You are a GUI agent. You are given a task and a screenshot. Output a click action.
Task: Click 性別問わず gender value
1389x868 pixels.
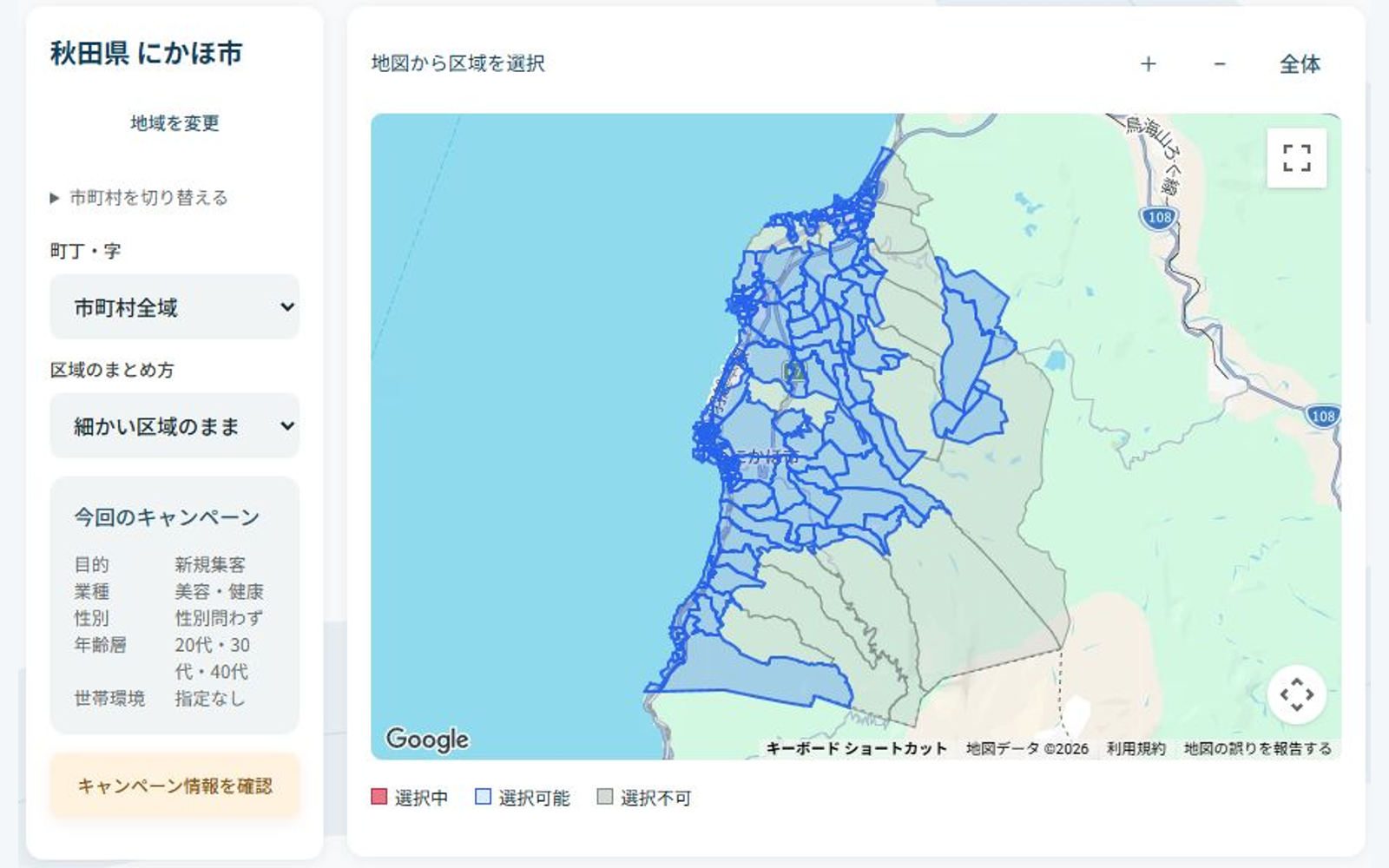[x=219, y=618]
